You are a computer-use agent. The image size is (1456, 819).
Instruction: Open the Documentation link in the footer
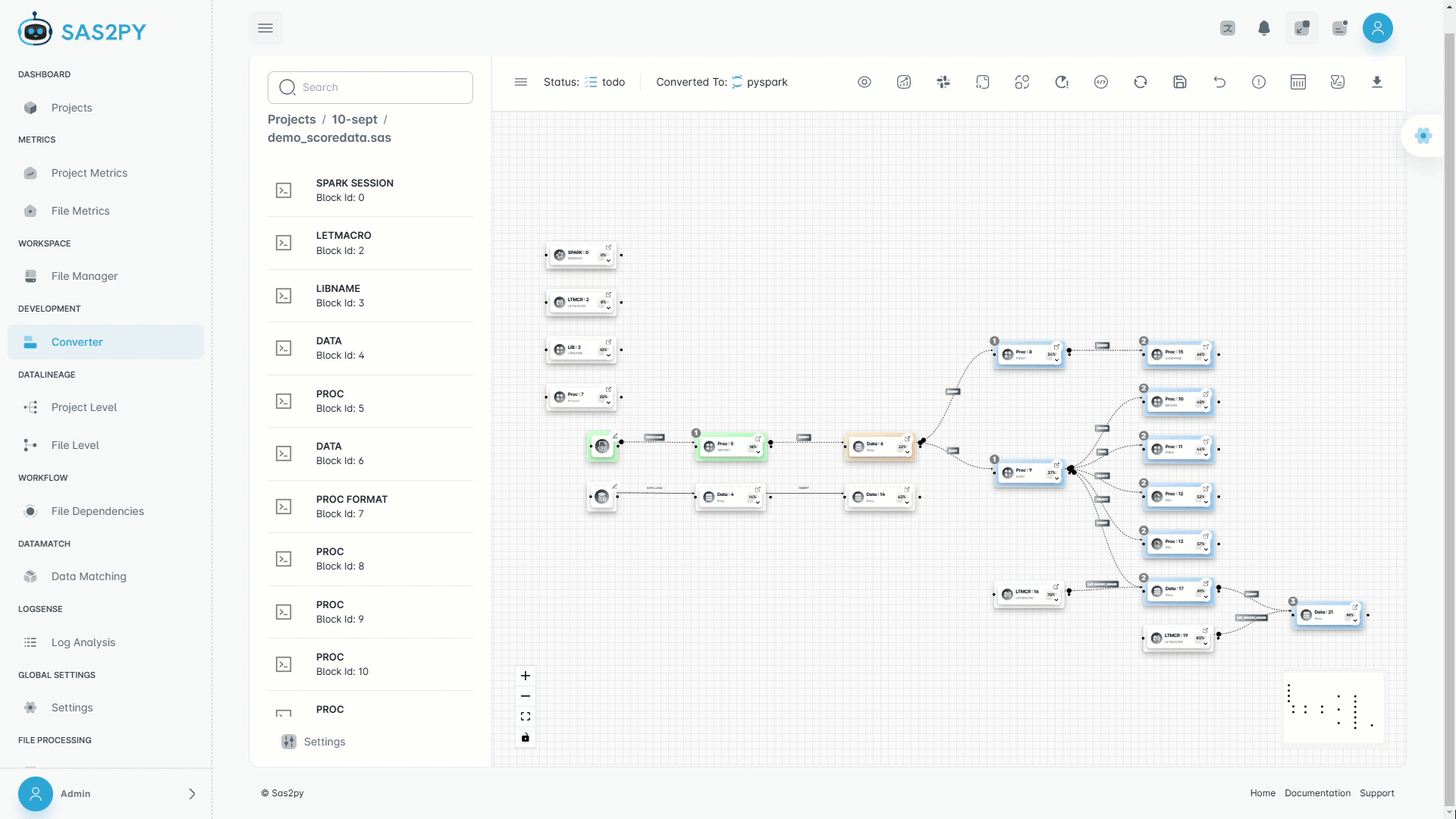(x=1317, y=792)
